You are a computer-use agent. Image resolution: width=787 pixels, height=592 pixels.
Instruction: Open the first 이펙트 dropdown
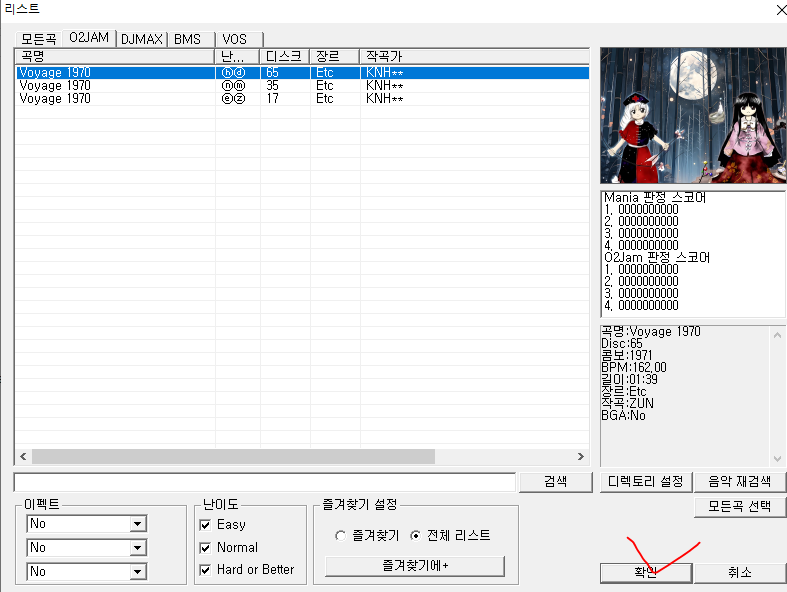tap(86, 524)
